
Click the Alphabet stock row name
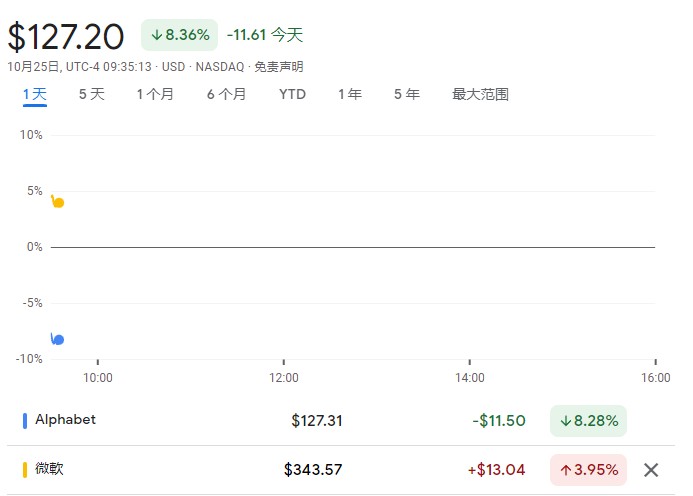[65, 420]
